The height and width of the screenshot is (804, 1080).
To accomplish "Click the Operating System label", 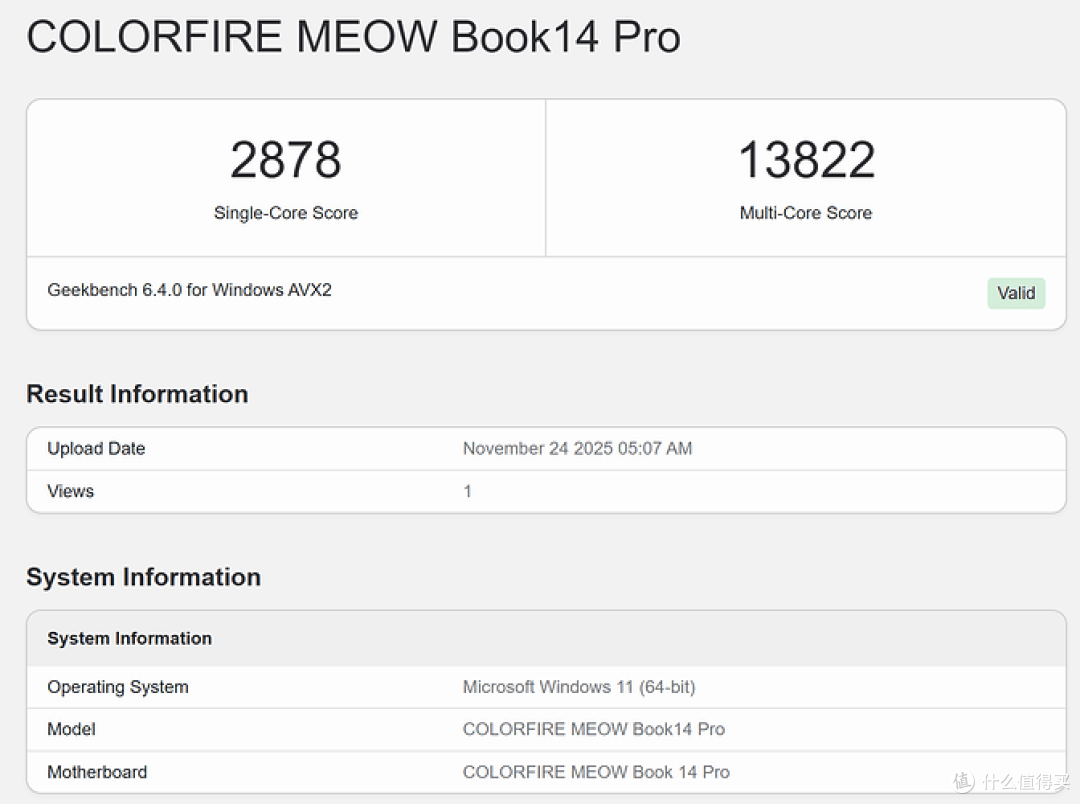I will click(x=118, y=687).
